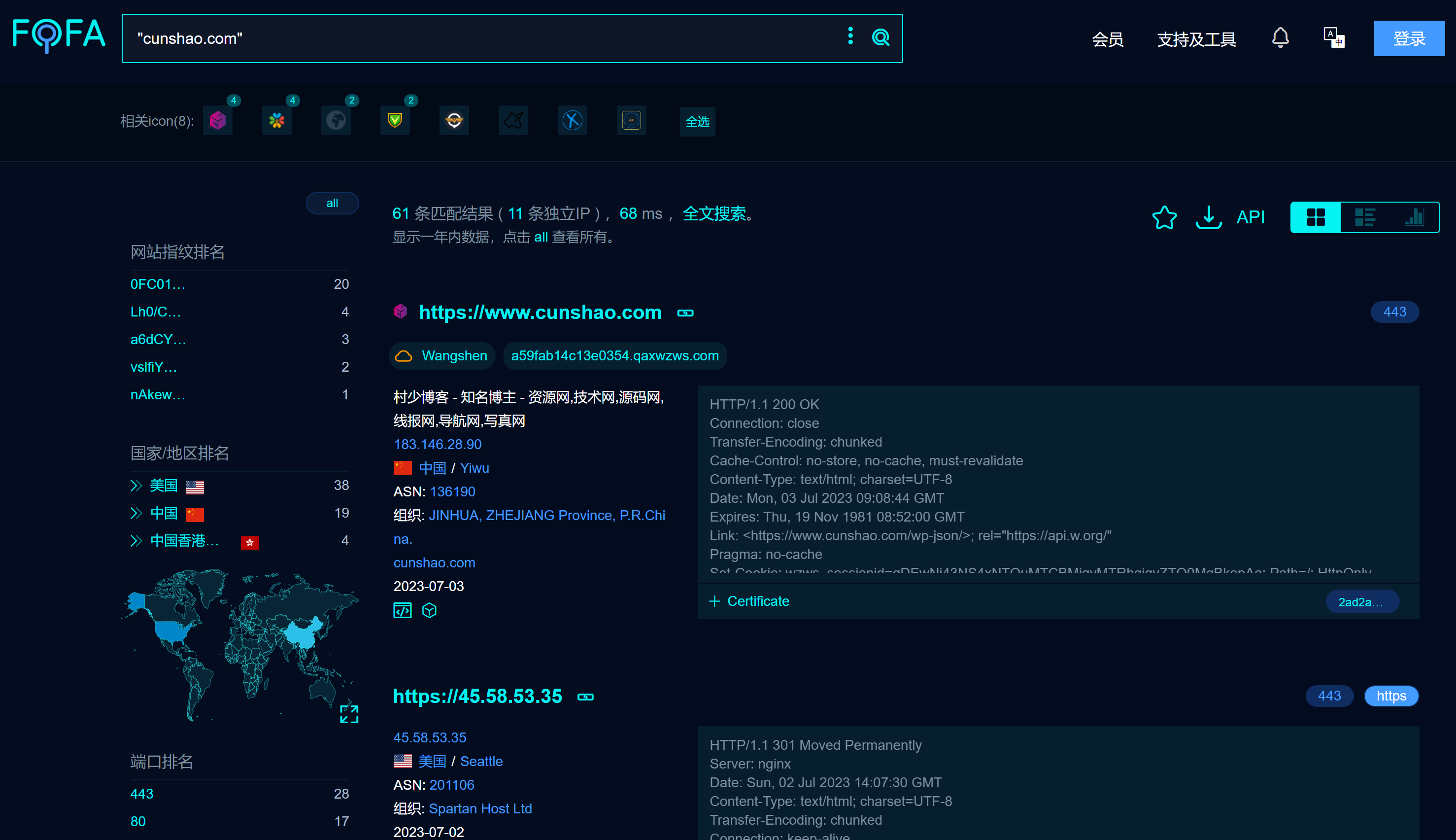The width and height of the screenshot is (1456, 840).
Task: Select the star/bookmark favorite icon
Action: coord(1164,216)
